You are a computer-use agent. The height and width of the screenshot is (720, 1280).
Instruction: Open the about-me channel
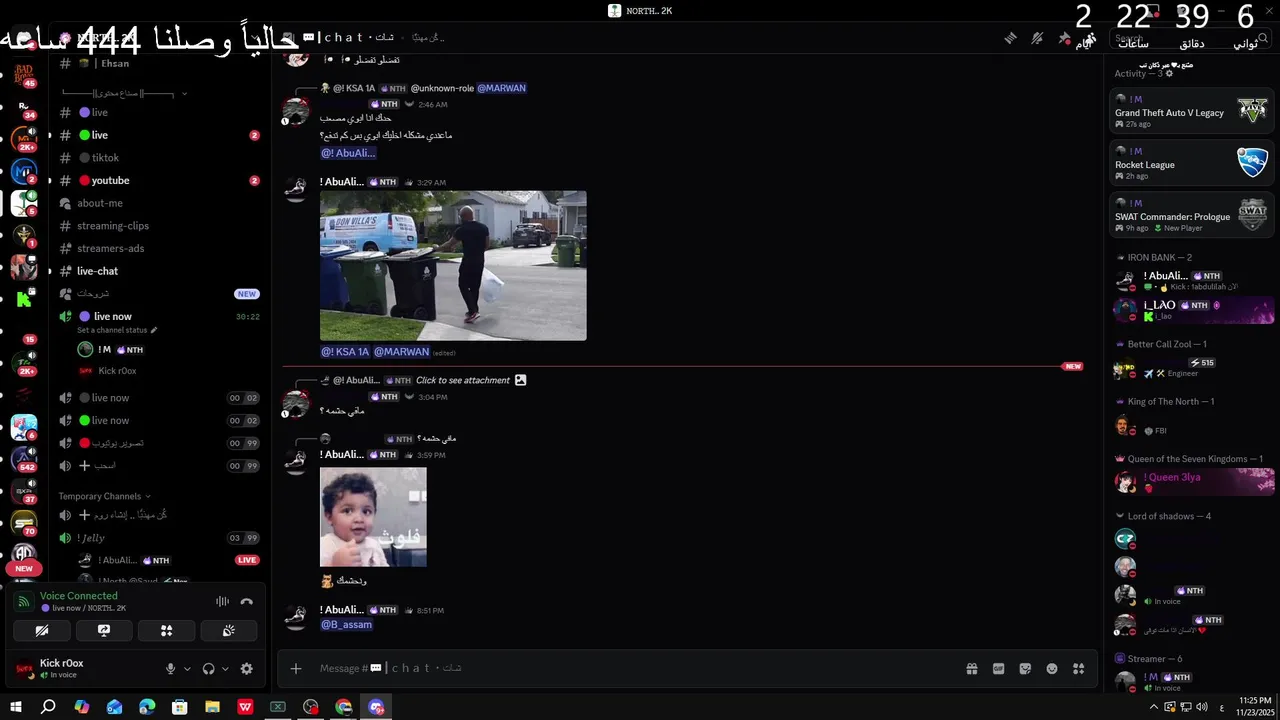[x=155, y=203]
